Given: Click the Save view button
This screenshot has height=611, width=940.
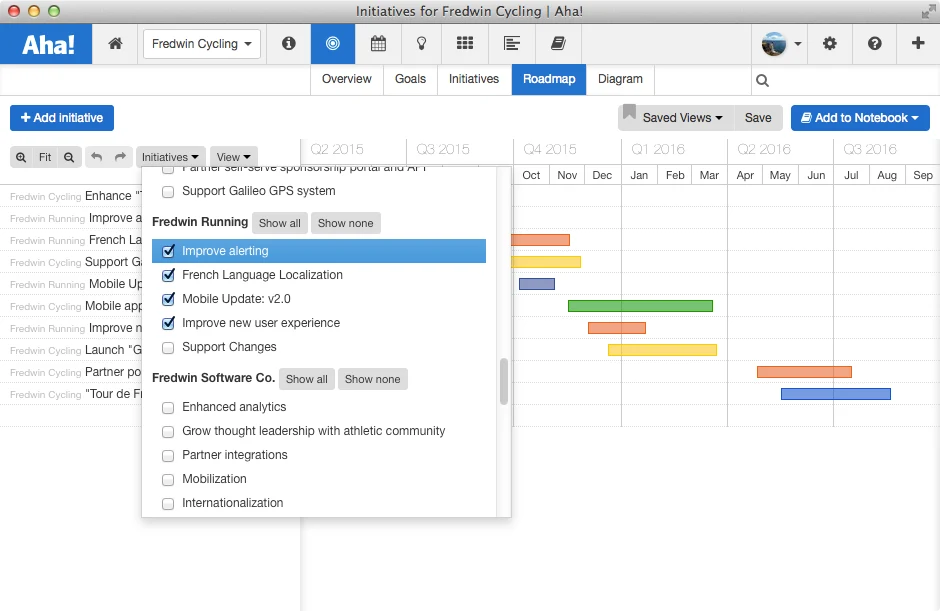Looking at the screenshot, I should (x=758, y=118).
